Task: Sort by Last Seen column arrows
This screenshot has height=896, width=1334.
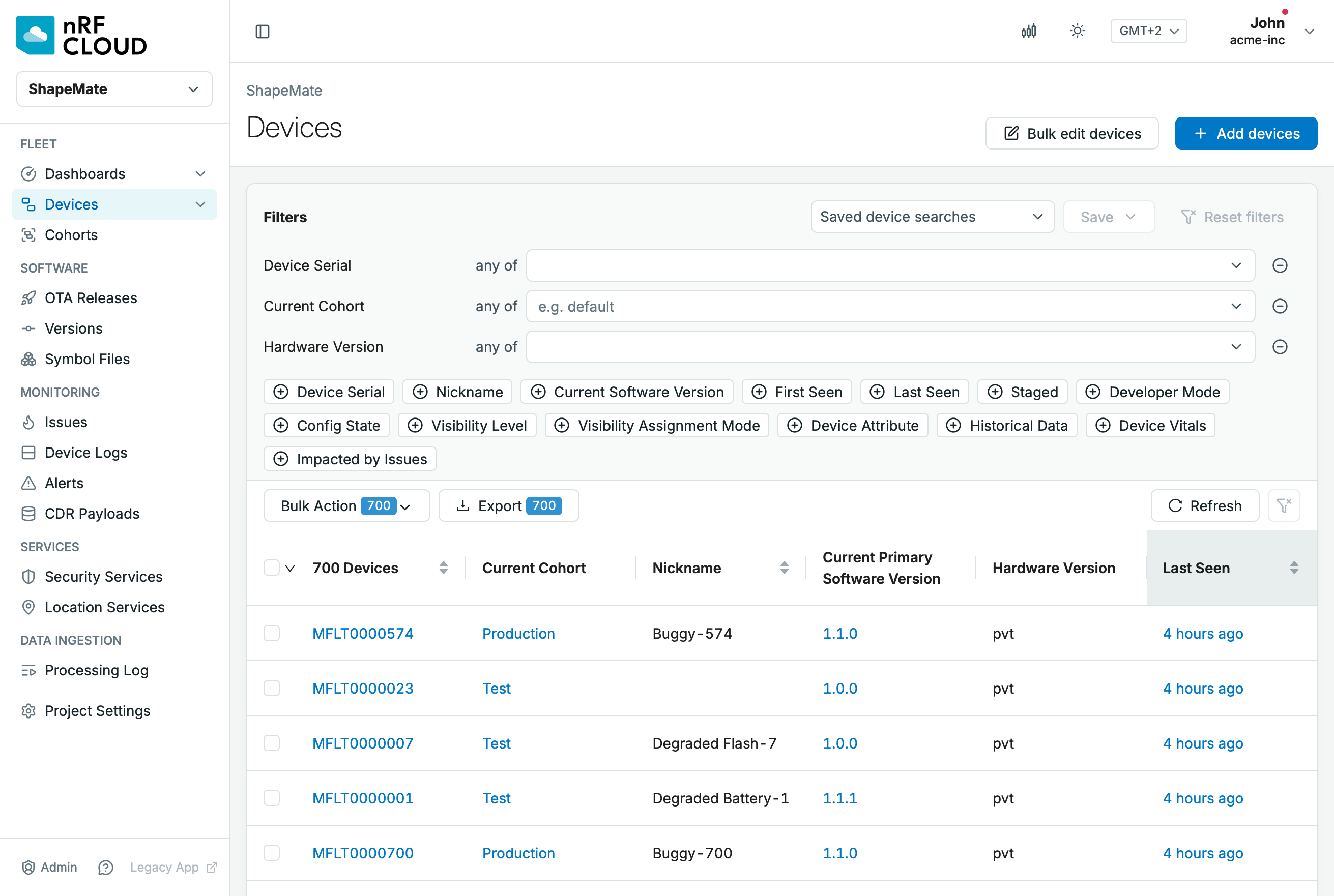Action: [1294, 568]
